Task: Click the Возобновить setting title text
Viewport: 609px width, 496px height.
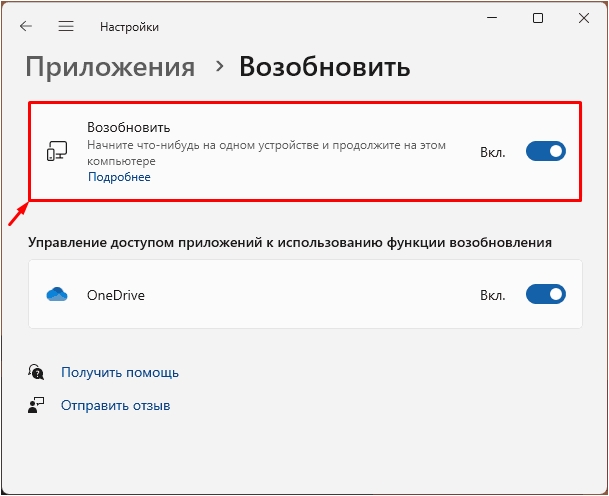Action: pos(129,127)
